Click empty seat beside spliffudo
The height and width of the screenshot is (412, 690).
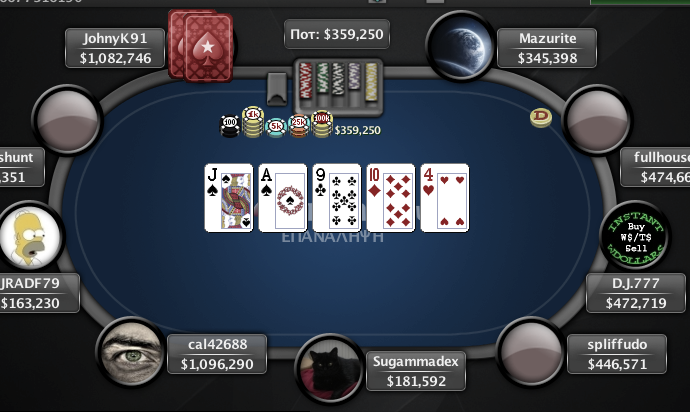[x=531, y=351]
